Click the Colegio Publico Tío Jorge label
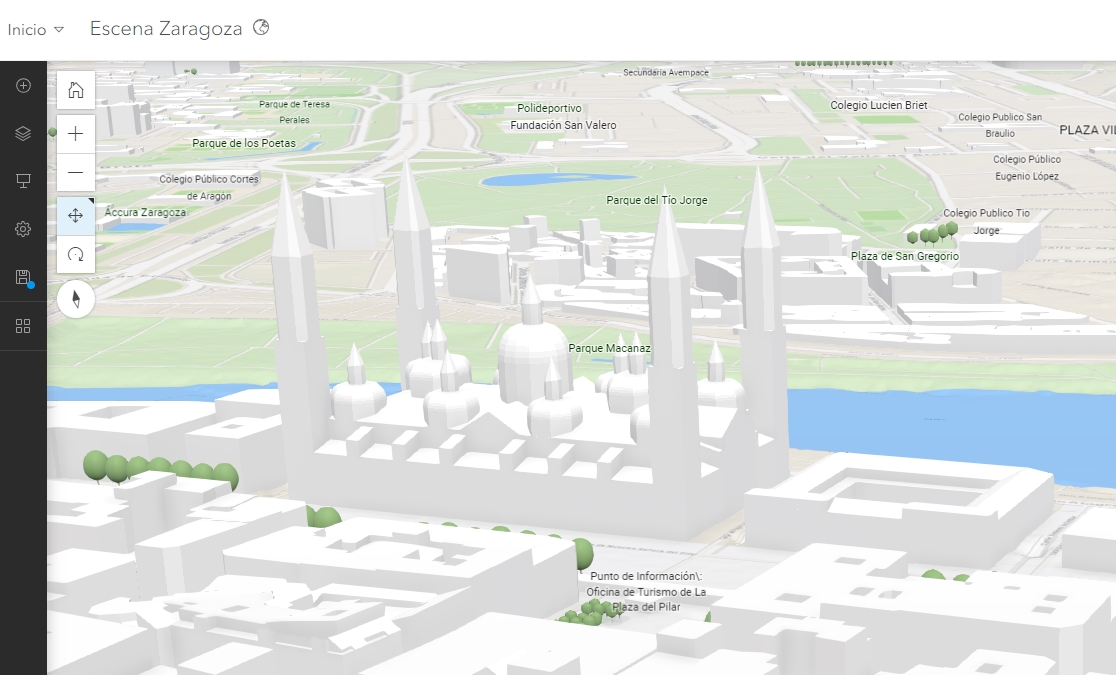The image size is (1116, 675). click(x=986, y=221)
